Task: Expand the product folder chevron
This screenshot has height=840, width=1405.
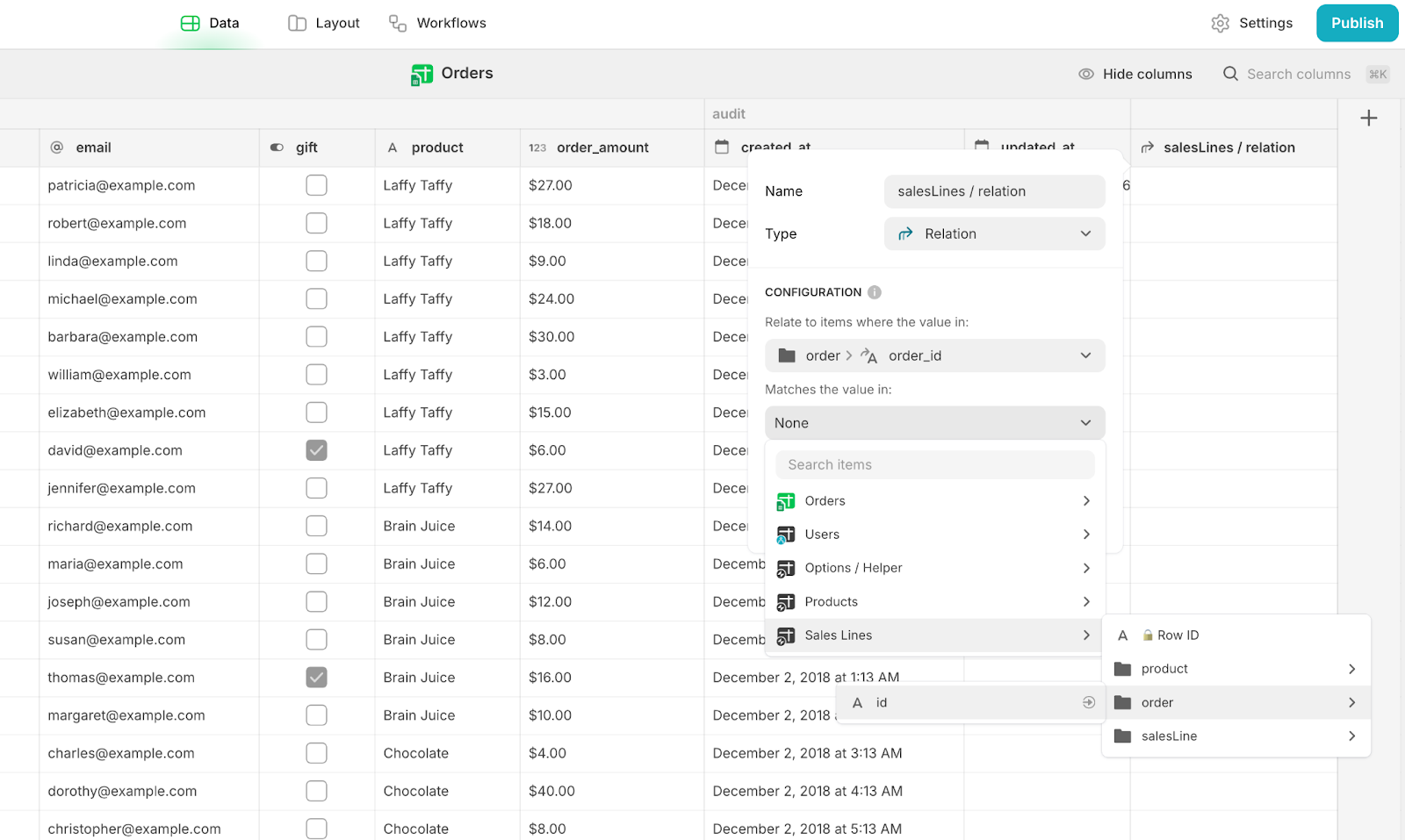Action: point(1352,669)
